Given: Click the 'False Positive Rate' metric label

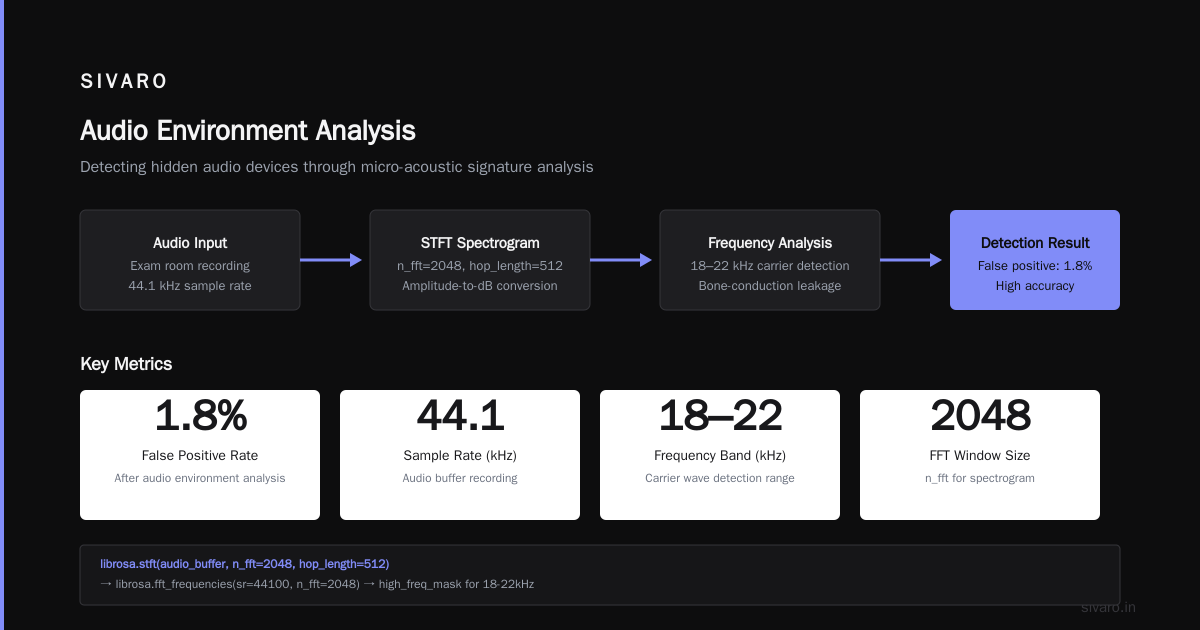Looking at the screenshot, I should pos(200,456).
